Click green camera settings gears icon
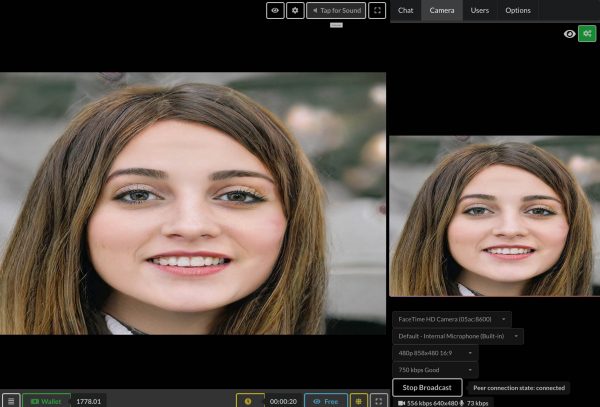 pyautogui.click(x=586, y=34)
